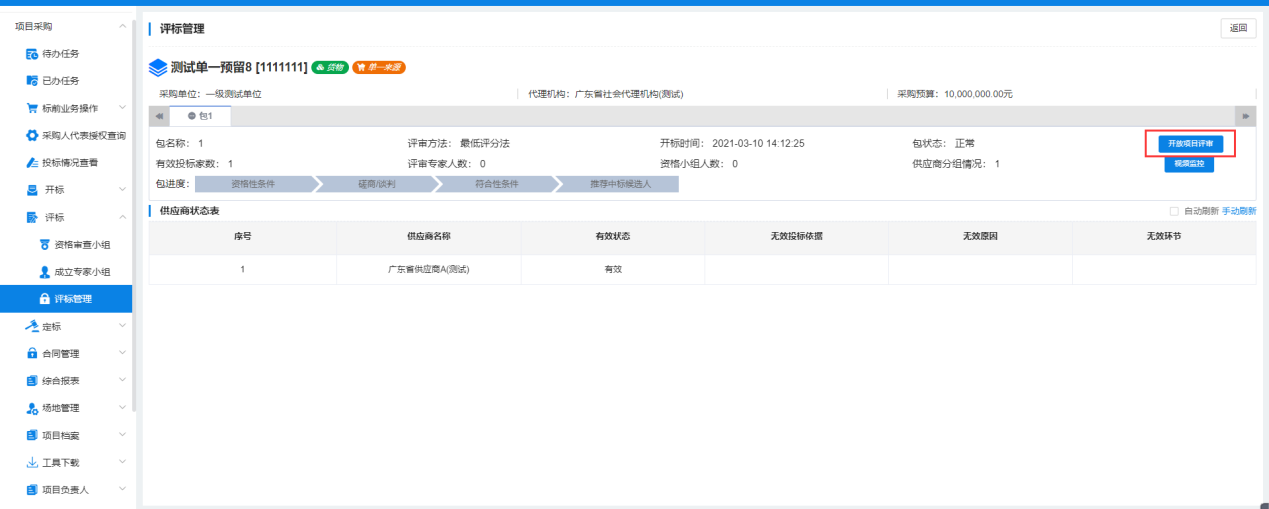
Task: Click the 资格审查小组 shield icon
Action: point(45,244)
